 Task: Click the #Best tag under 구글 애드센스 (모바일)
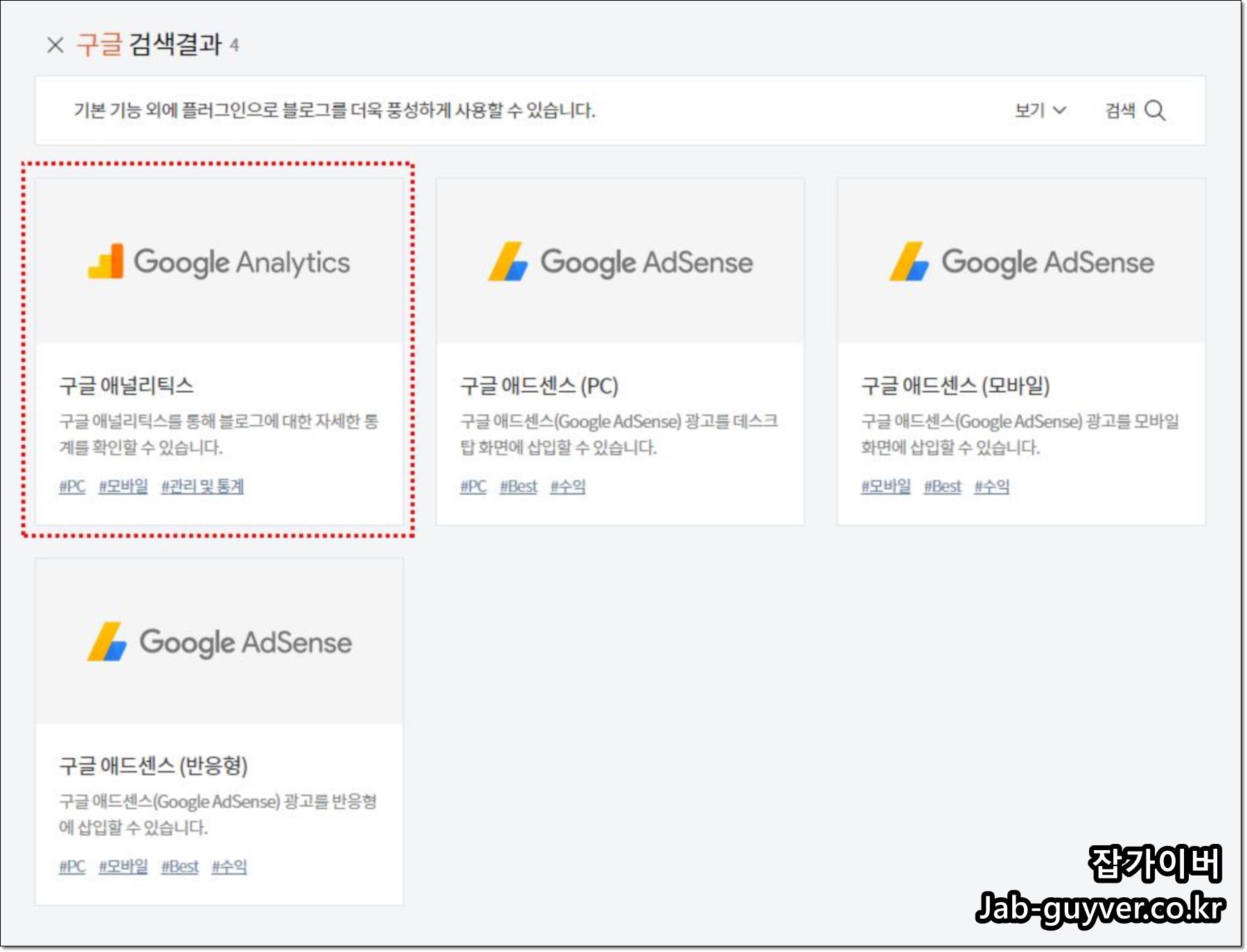[943, 486]
